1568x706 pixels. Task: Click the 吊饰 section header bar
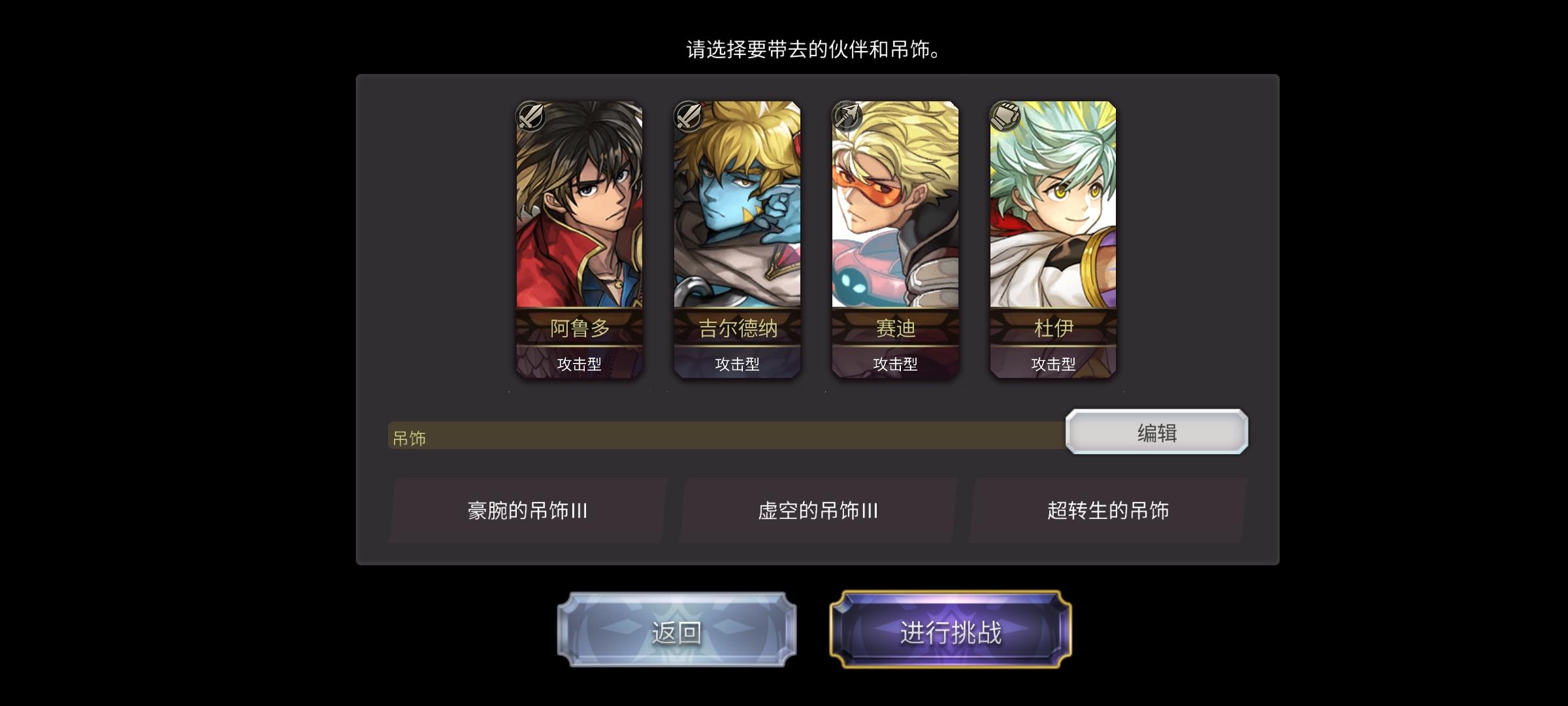727,436
